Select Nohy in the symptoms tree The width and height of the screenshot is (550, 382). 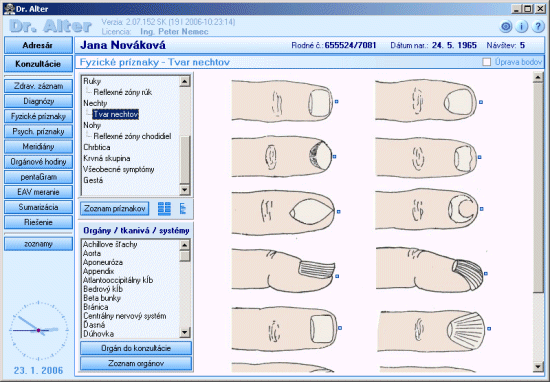pyautogui.click(x=92, y=125)
